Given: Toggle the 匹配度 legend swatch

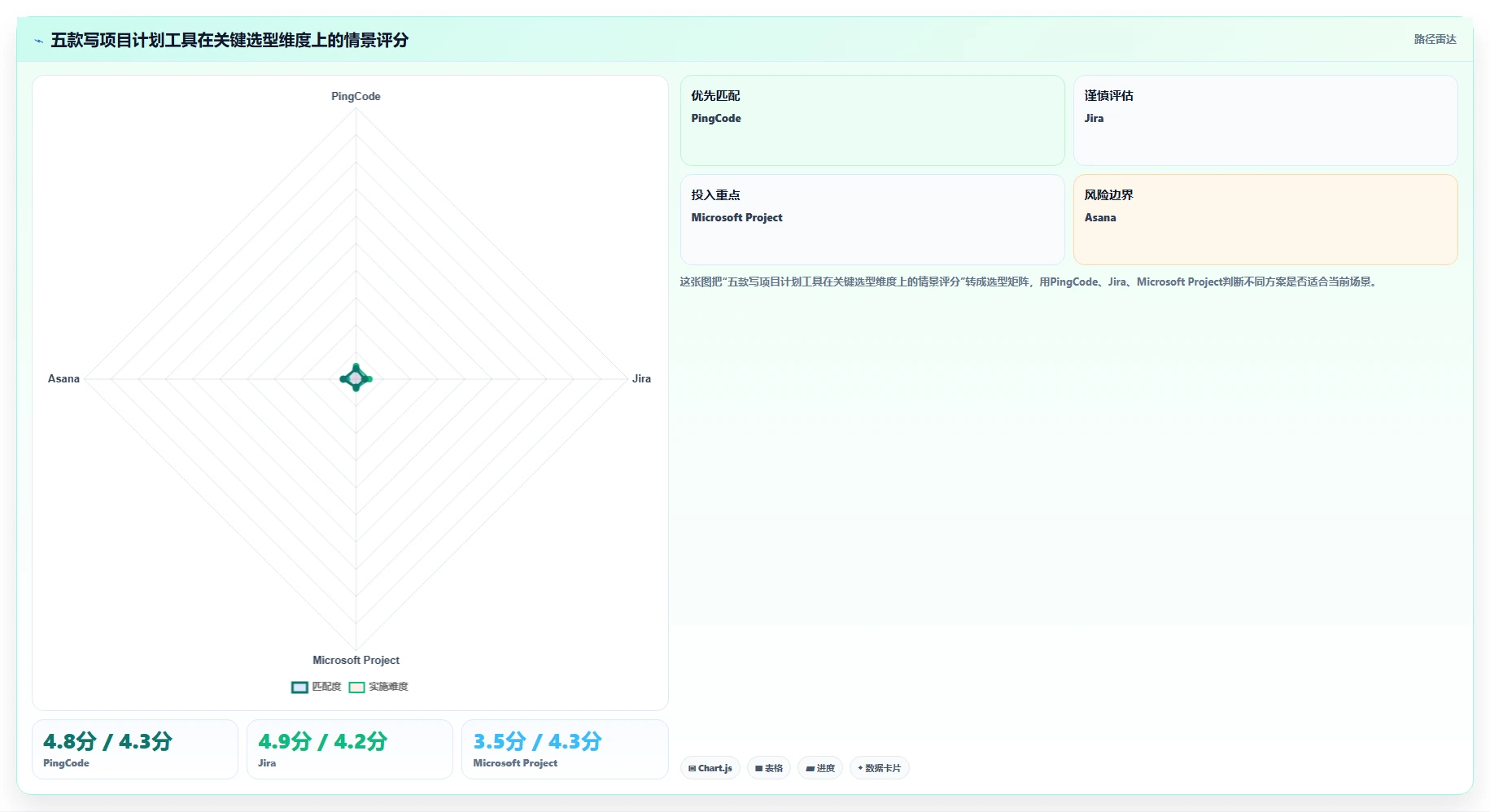Looking at the screenshot, I should (299, 687).
